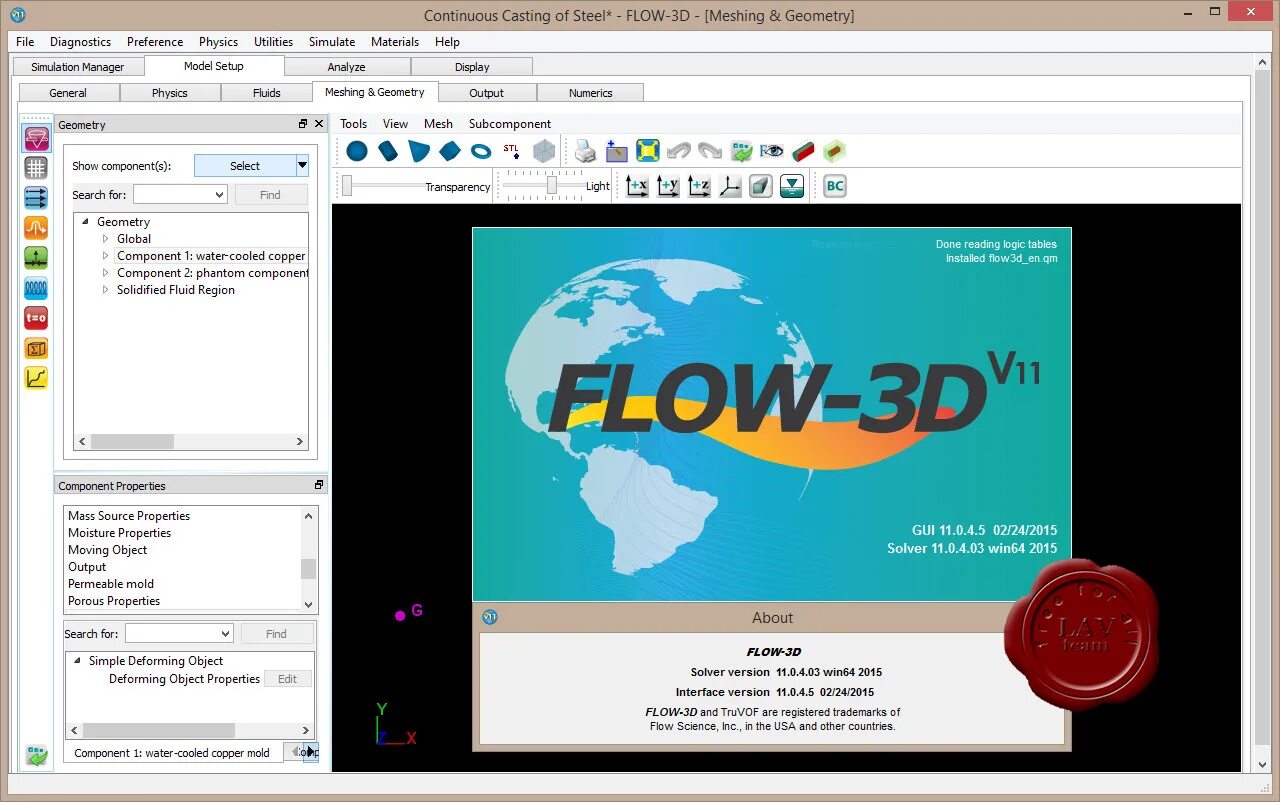Set view along the +x axis

[637, 186]
